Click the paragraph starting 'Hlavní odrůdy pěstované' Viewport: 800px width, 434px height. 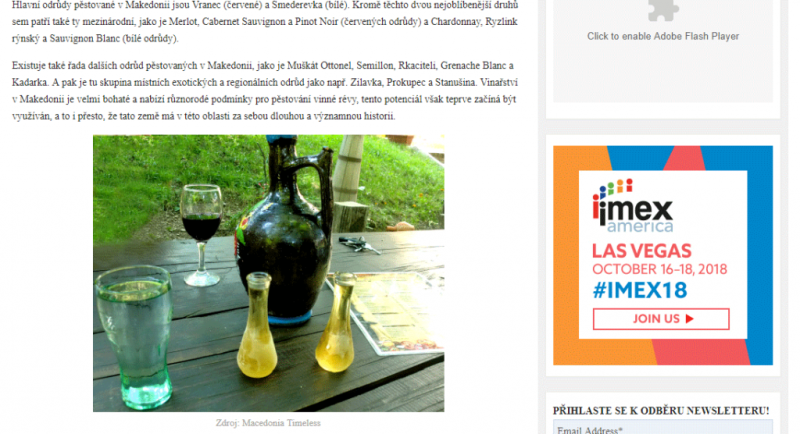(265, 21)
